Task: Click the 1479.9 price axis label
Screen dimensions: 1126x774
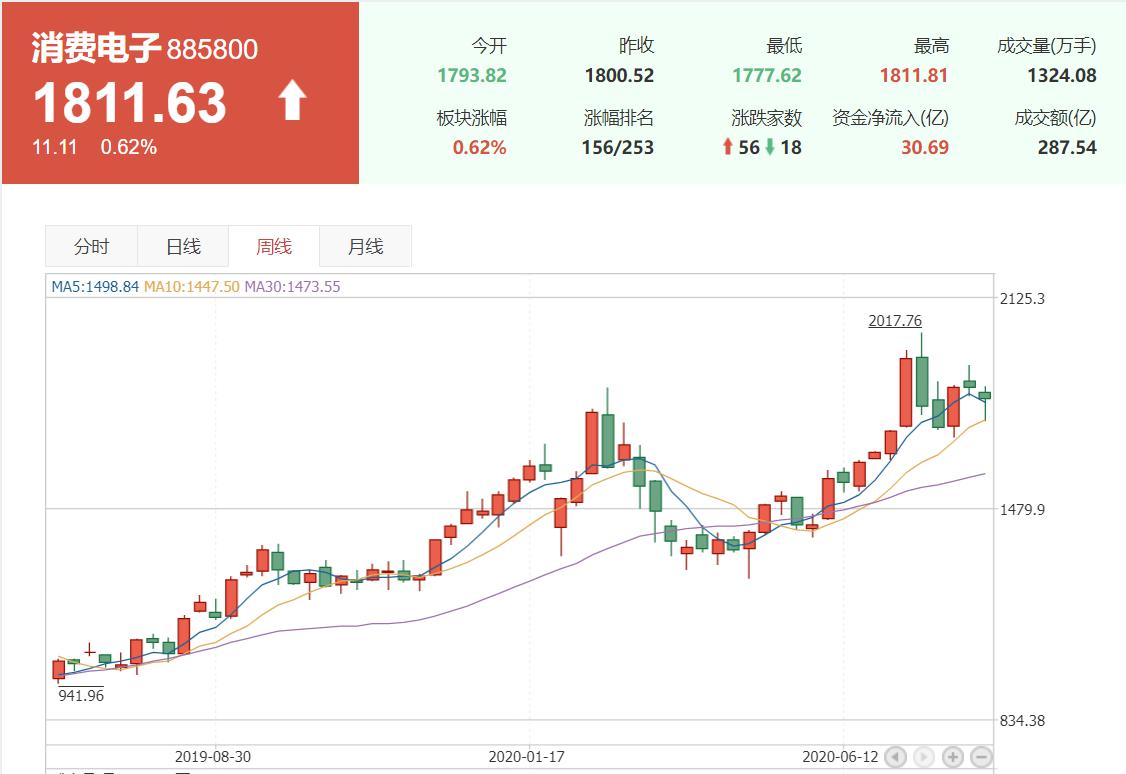Action: click(1022, 510)
